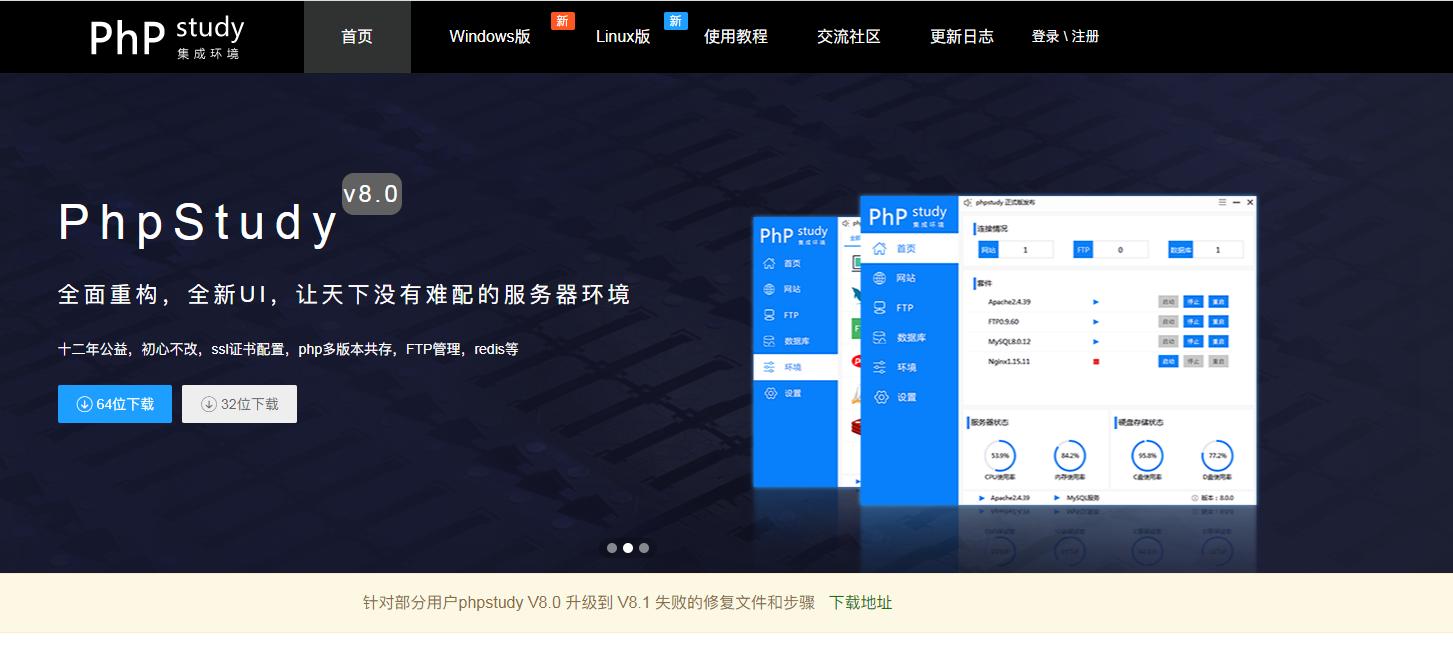Open 更新日志 in the top navigation
The width and height of the screenshot is (1453, 648).
[x=962, y=37]
